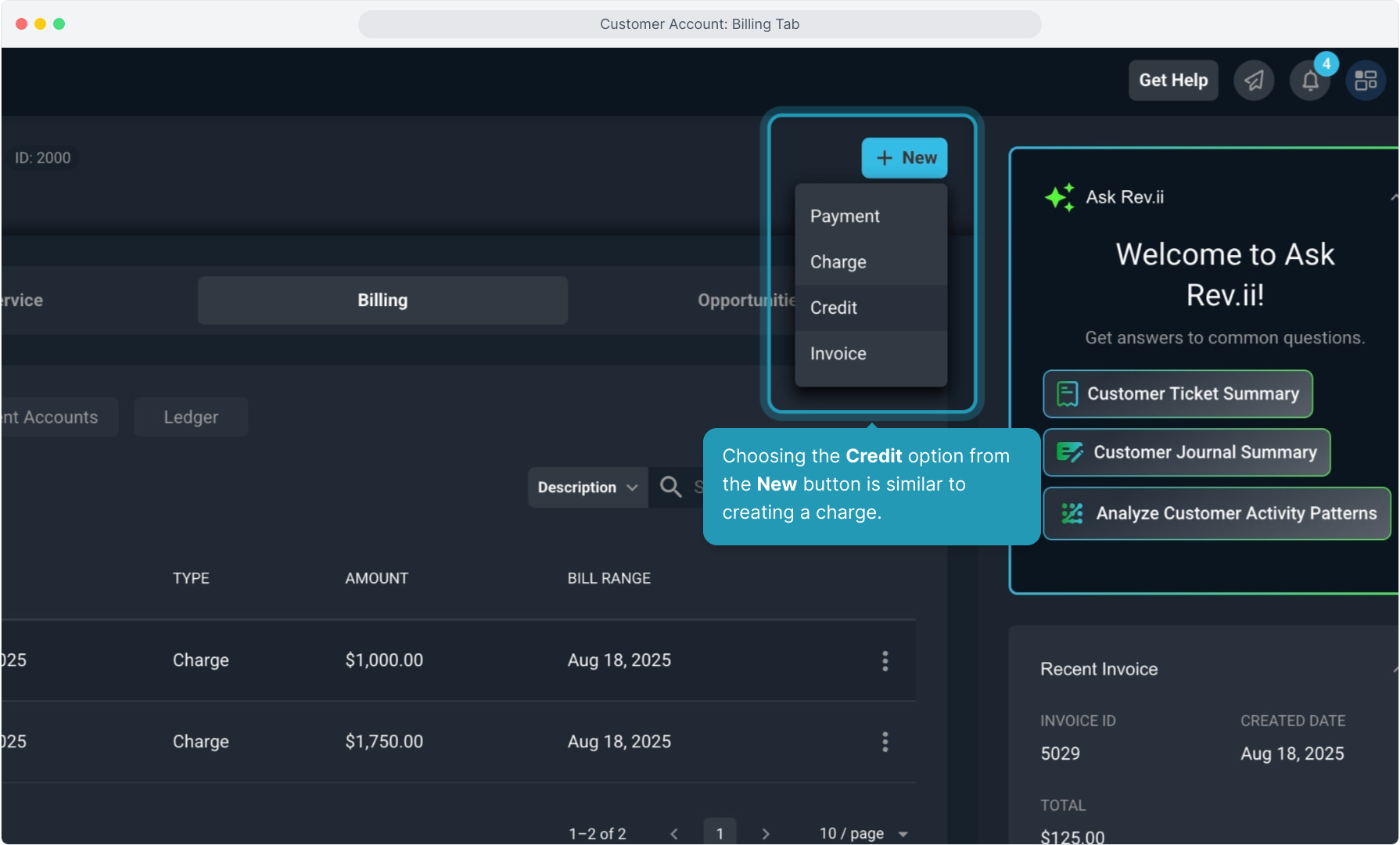Open the $1,750.00 charge row actions menu
Image resolution: width=1400 pixels, height=845 pixels.
(x=885, y=742)
